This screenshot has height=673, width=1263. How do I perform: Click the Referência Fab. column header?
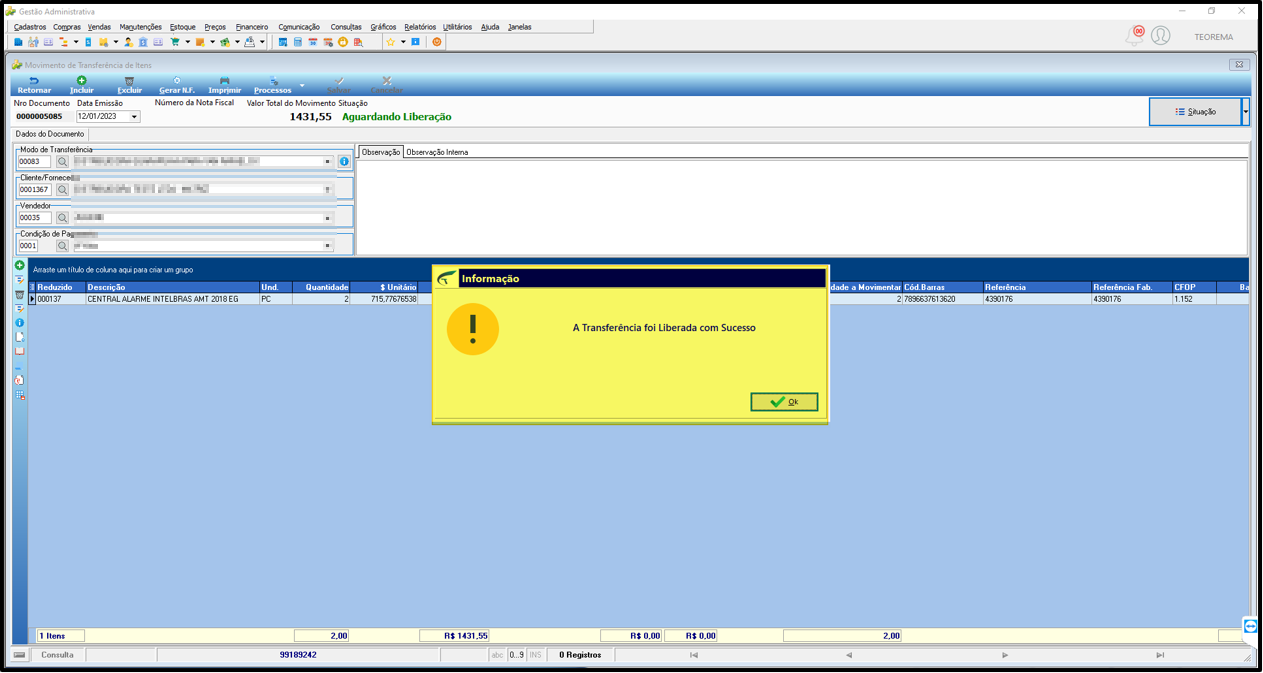(1130, 287)
